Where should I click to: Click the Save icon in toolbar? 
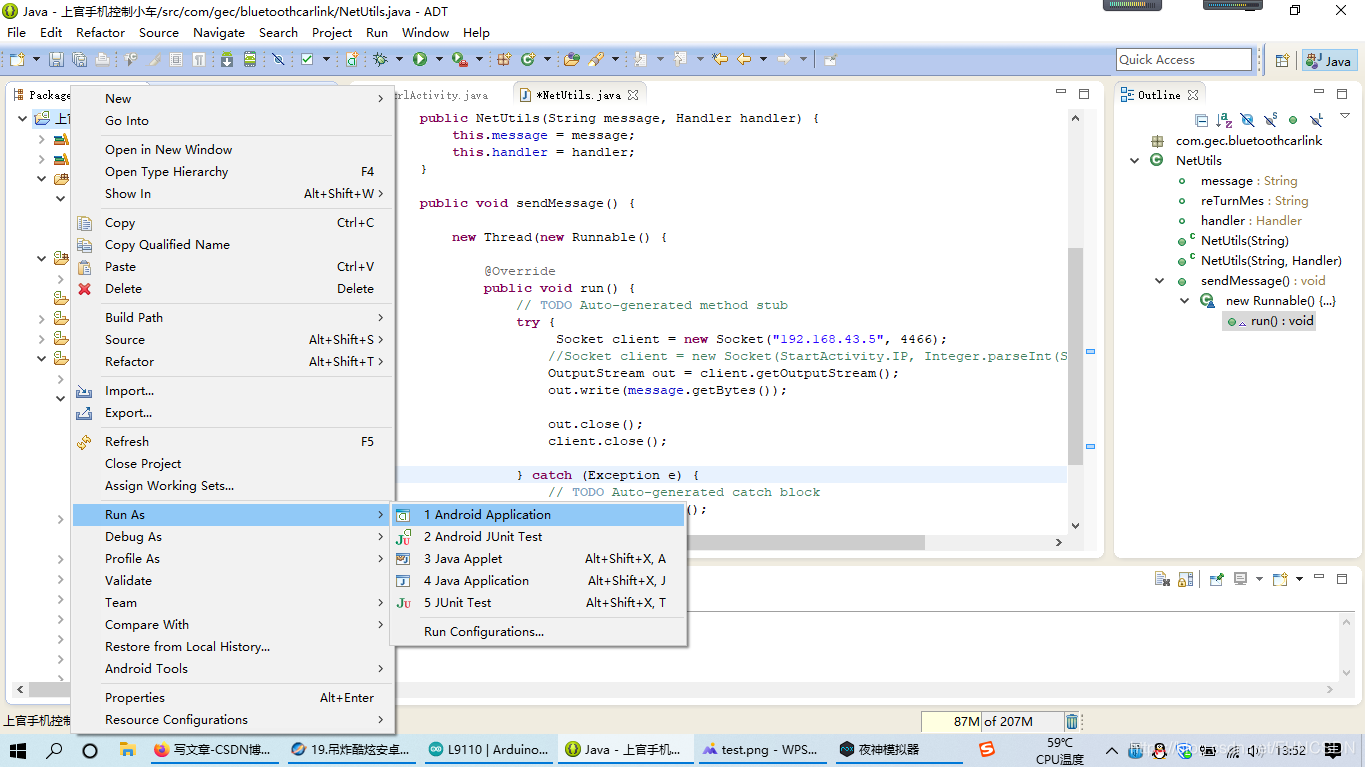click(x=56, y=60)
